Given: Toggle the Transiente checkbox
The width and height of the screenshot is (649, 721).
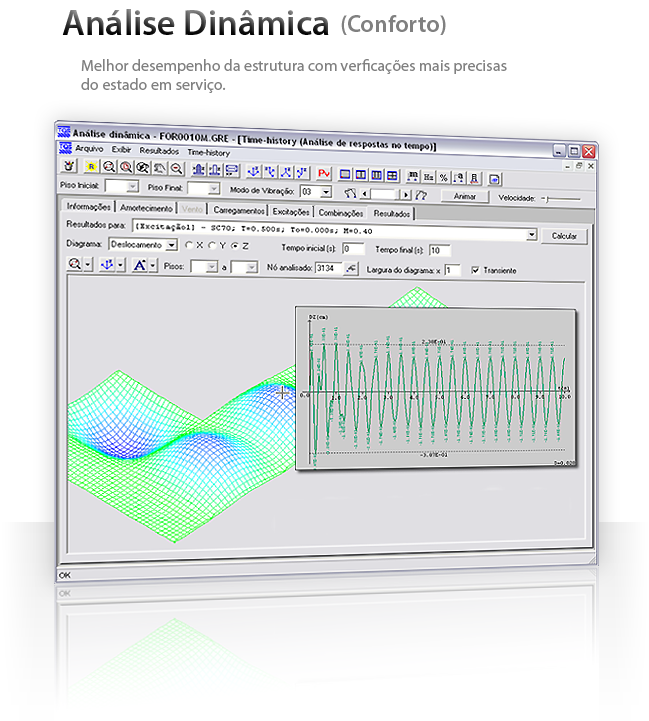Looking at the screenshot, I should (x=475, y=270).
